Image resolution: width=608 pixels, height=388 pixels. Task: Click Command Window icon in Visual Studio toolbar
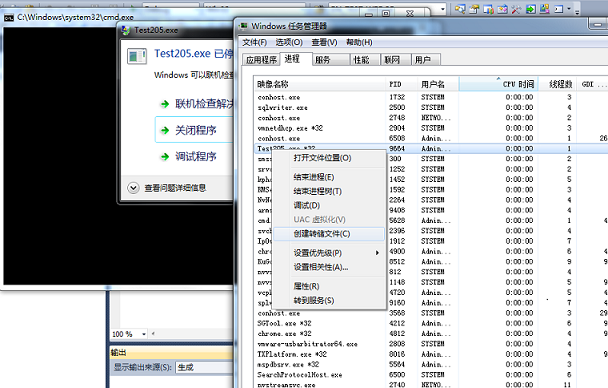click(559, 9)
